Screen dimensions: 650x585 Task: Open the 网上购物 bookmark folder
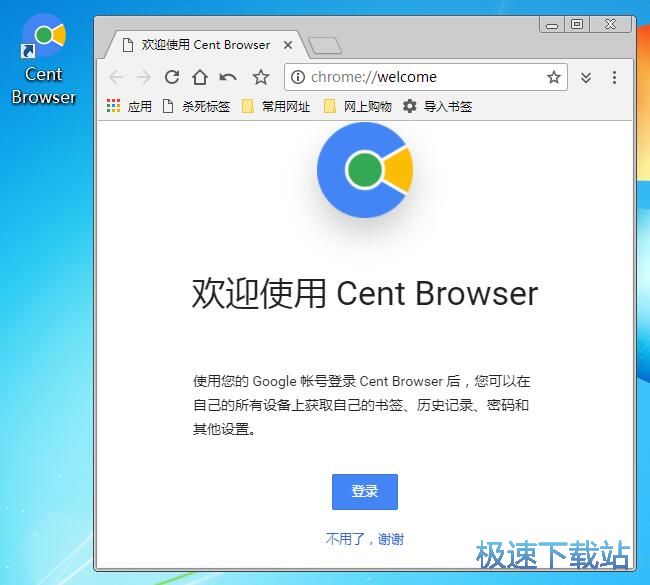pos(357,107)
